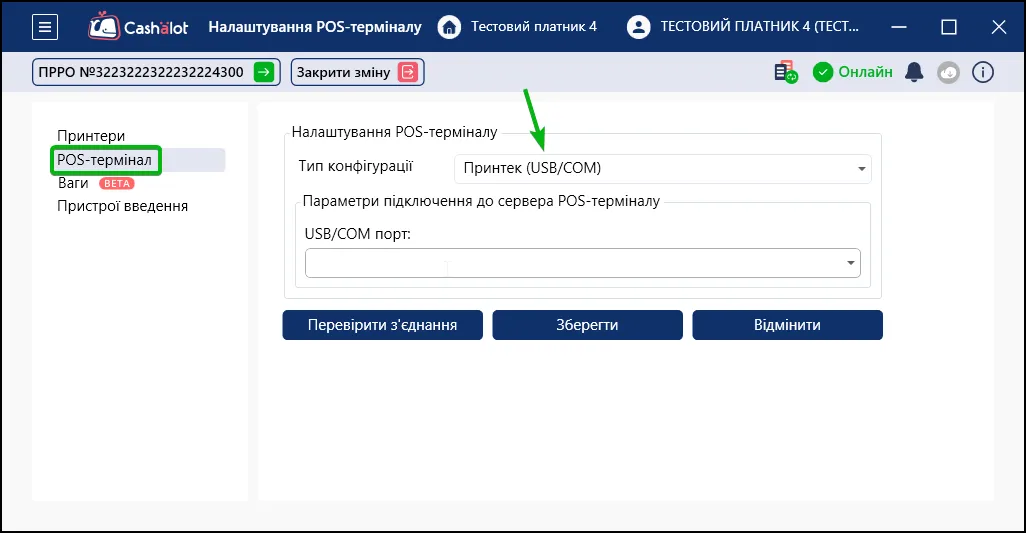Open the USB/COM порт dropdown
This screenshot has height=533, width=1026.
(x=582, y=263)
